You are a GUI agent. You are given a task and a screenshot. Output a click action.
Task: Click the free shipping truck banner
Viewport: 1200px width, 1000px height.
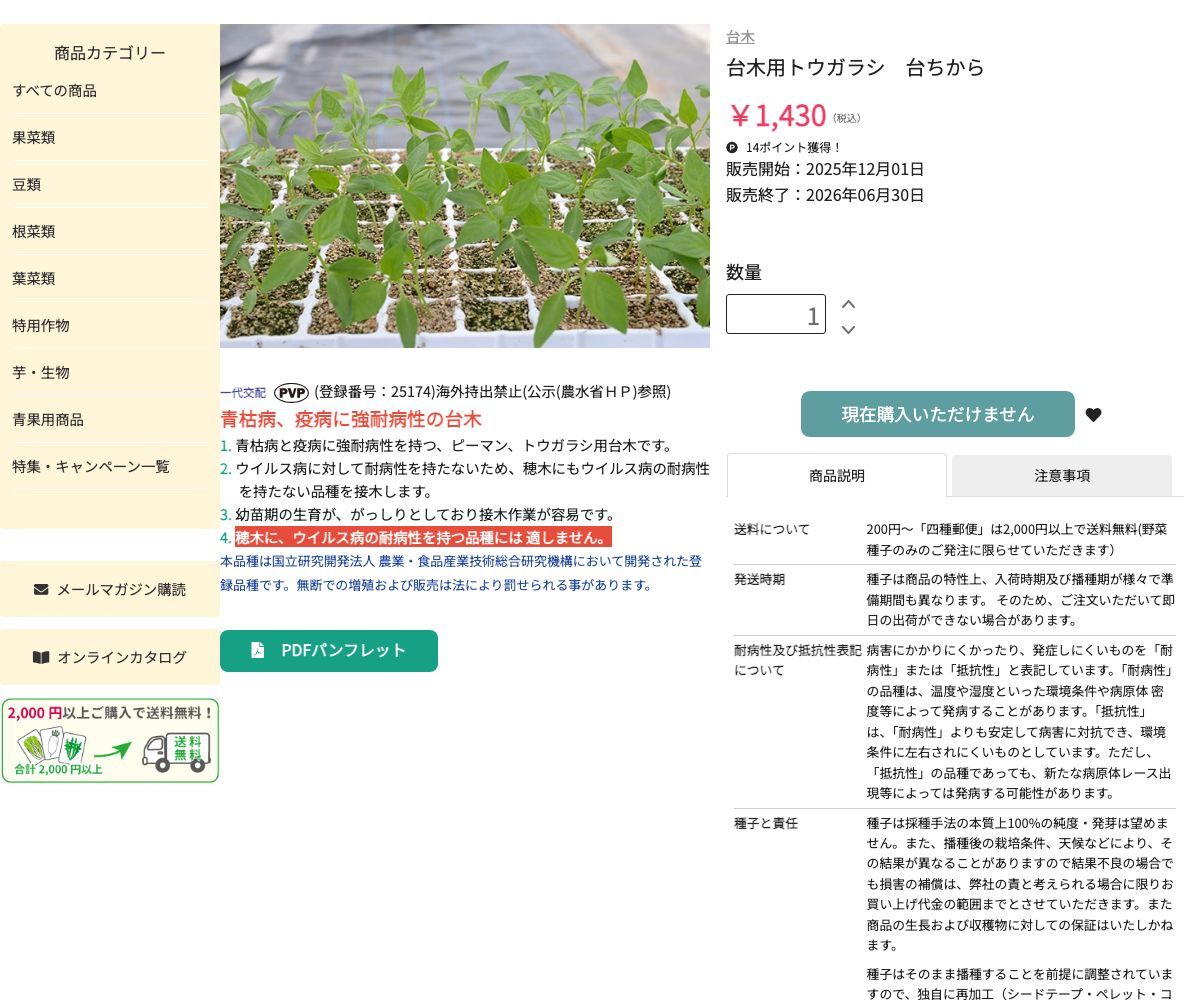[110, 739]
